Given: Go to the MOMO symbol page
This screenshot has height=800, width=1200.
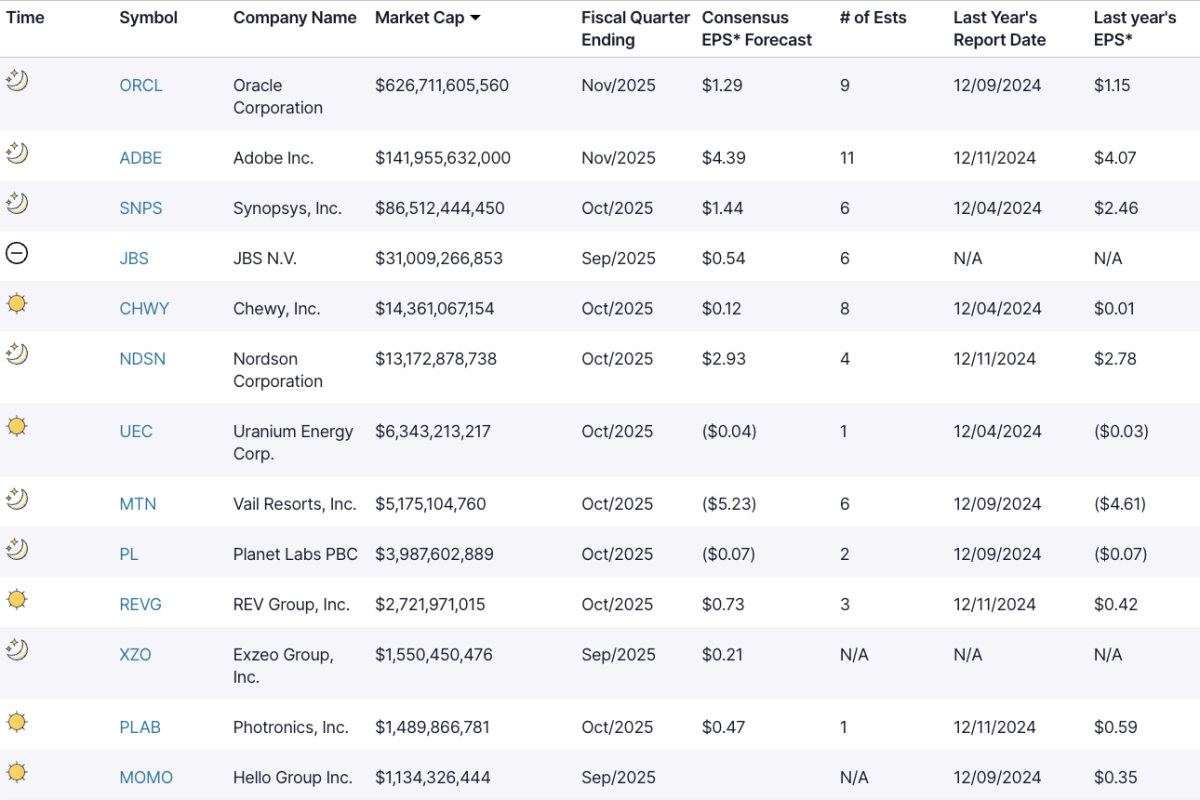Looking at the screenshot, I should (146, 777).
